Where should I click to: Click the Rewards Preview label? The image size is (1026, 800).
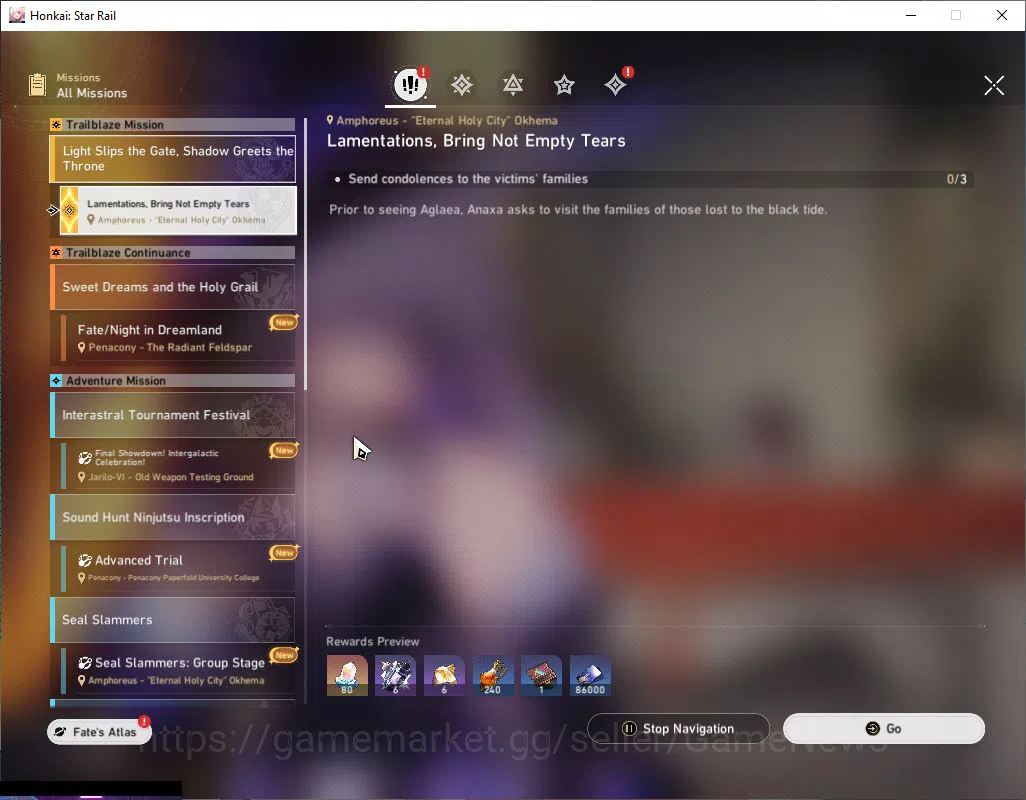373,642
